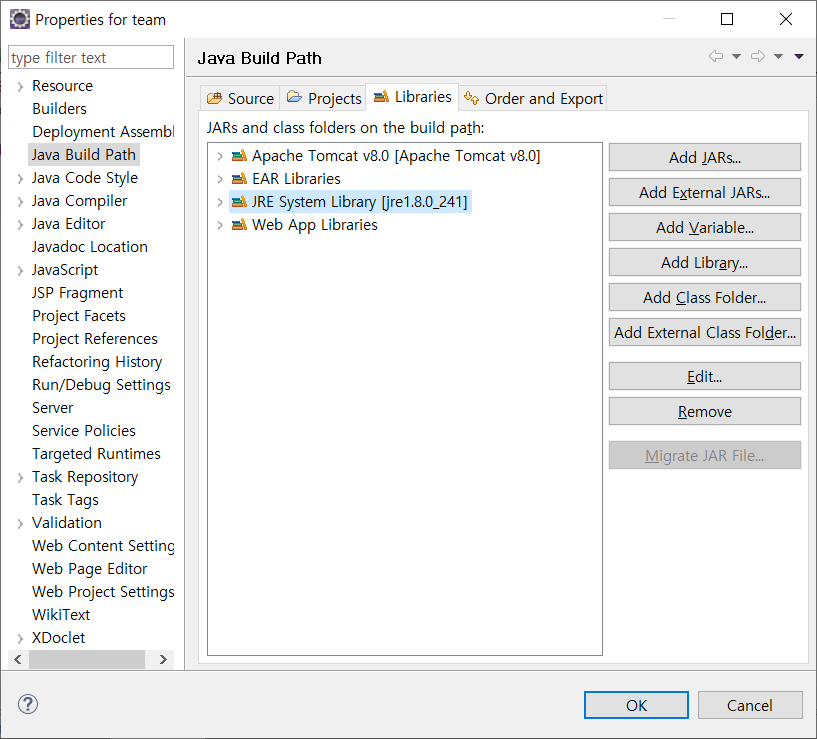Focus the type filter text field
Viewport: 817px width, 739px height.
tap(91, 57)
